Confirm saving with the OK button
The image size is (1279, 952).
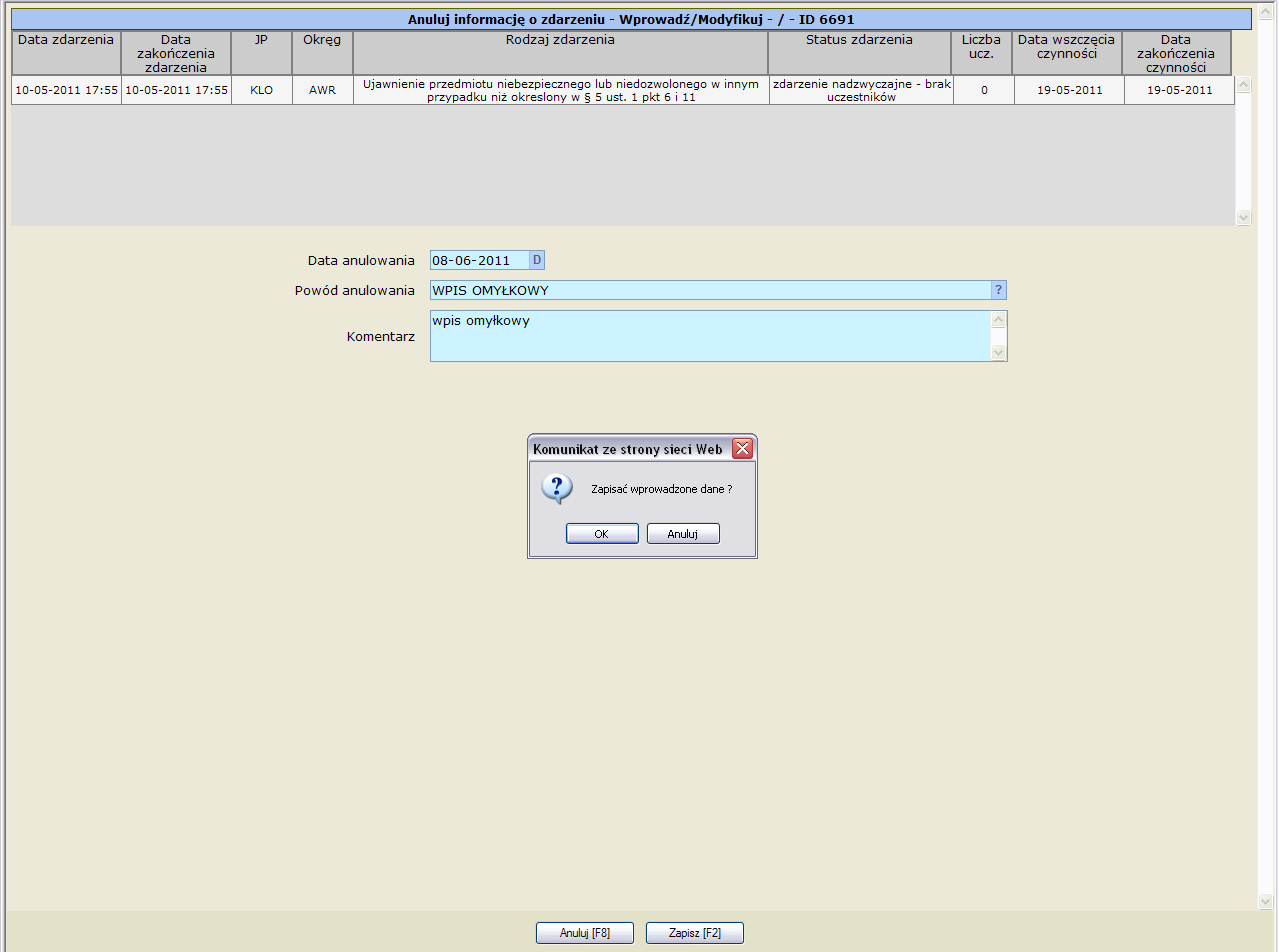click(602, 534)
